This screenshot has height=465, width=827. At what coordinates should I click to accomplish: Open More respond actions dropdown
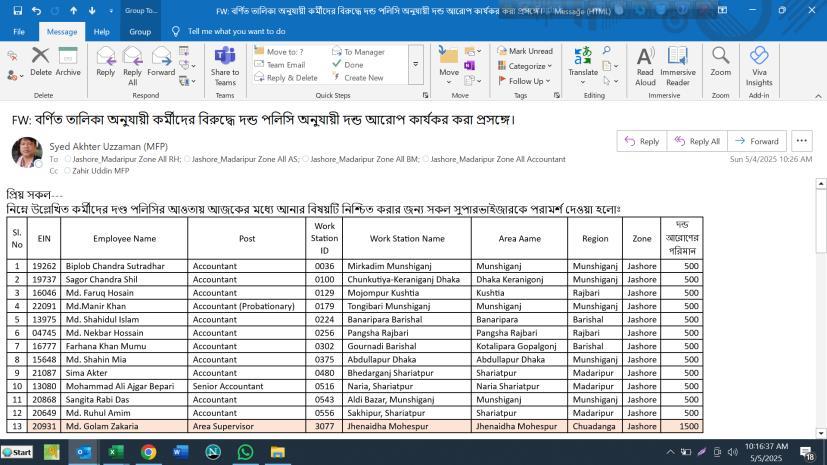[187, 81]
